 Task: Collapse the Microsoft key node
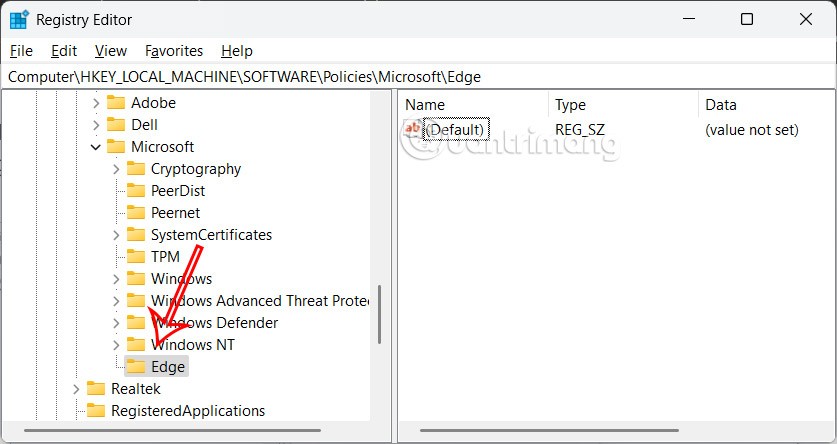(96, 147)
